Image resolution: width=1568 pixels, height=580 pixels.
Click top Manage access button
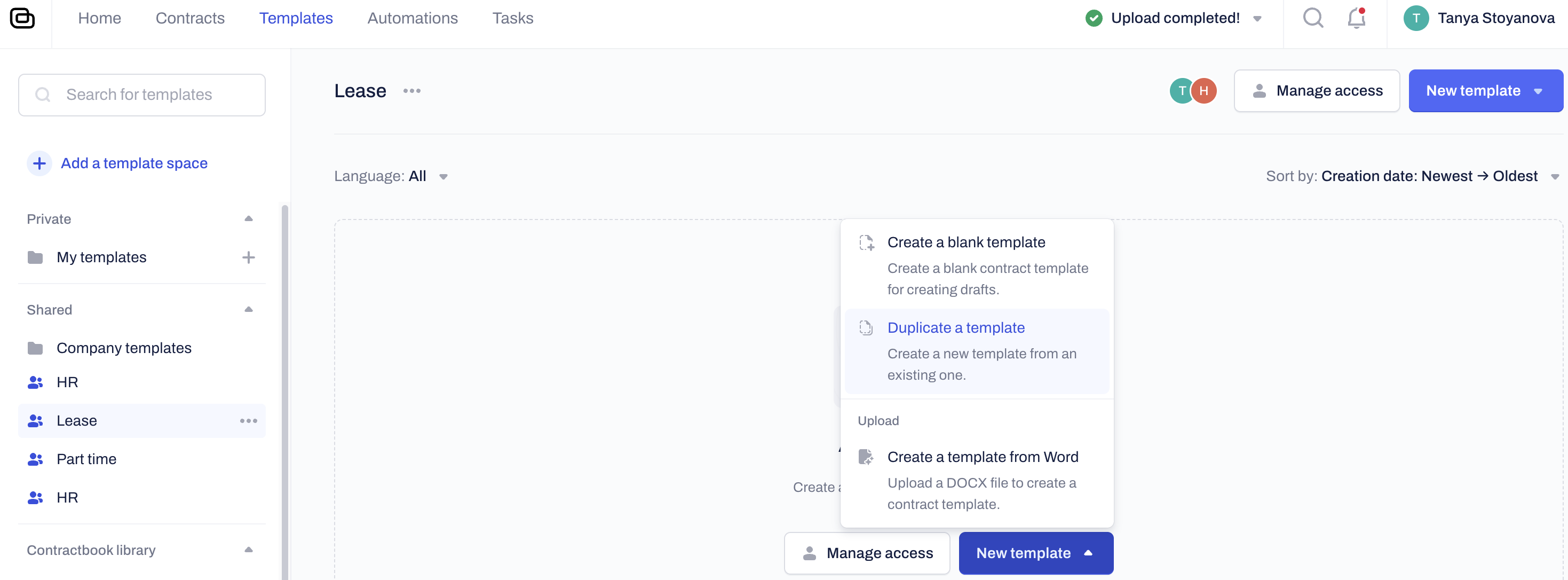[1317, 91]
